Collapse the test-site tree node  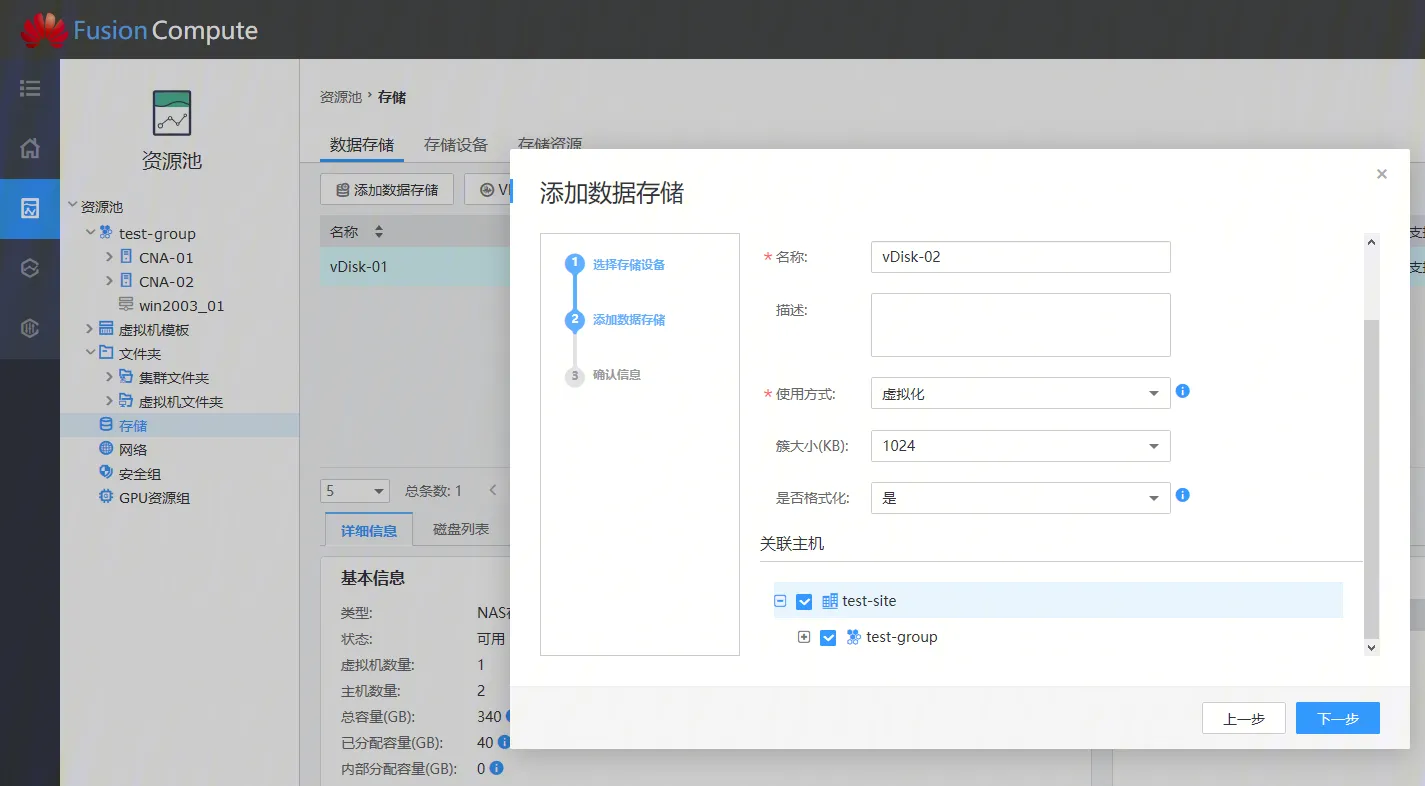pyautogui.click(x=780, y=602)
